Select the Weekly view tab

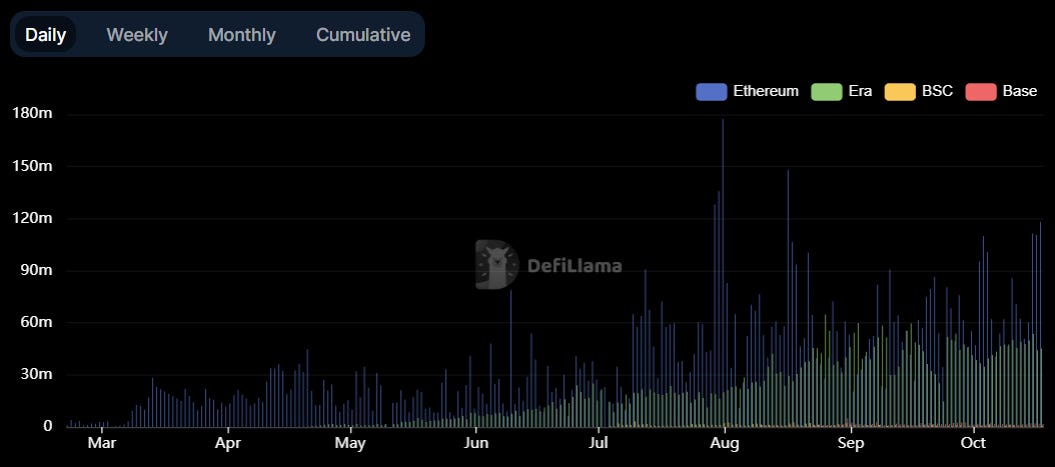tap(137, 35)
